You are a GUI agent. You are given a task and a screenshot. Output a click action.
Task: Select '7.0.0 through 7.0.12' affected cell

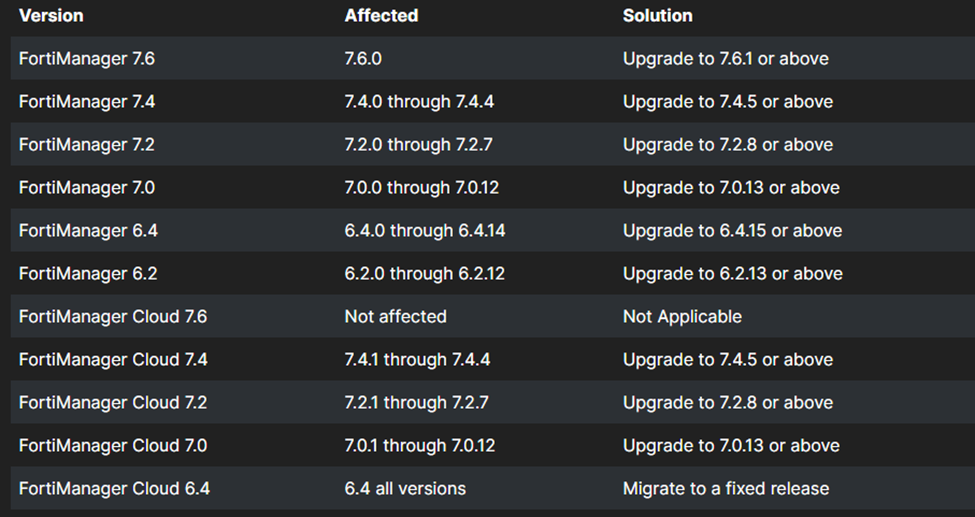[x=422, y=187]
